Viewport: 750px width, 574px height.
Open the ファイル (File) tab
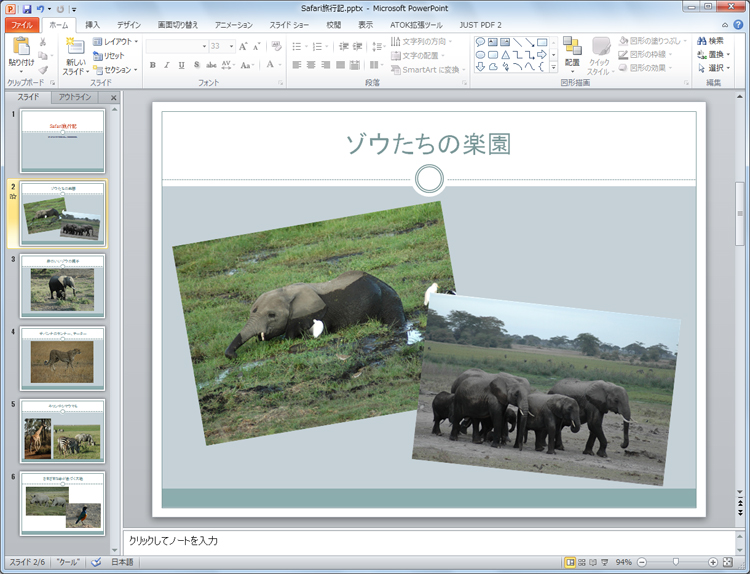[x=22, y=25]
